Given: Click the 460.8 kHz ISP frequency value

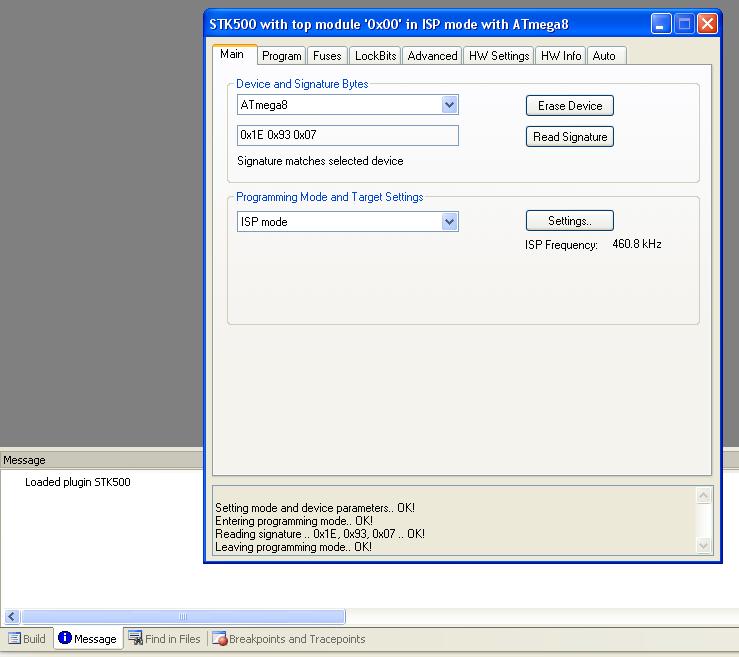Looking at the screenshot, I should coord(637,244).
